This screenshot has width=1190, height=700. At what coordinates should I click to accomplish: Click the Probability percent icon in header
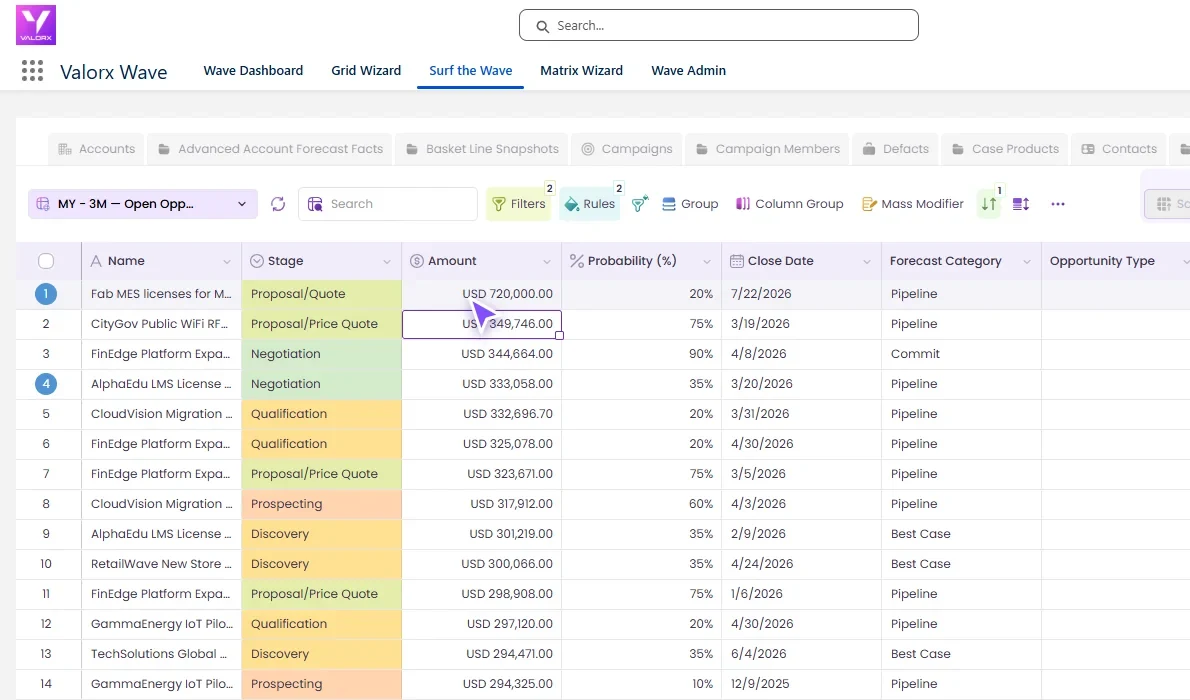[577, 260]
